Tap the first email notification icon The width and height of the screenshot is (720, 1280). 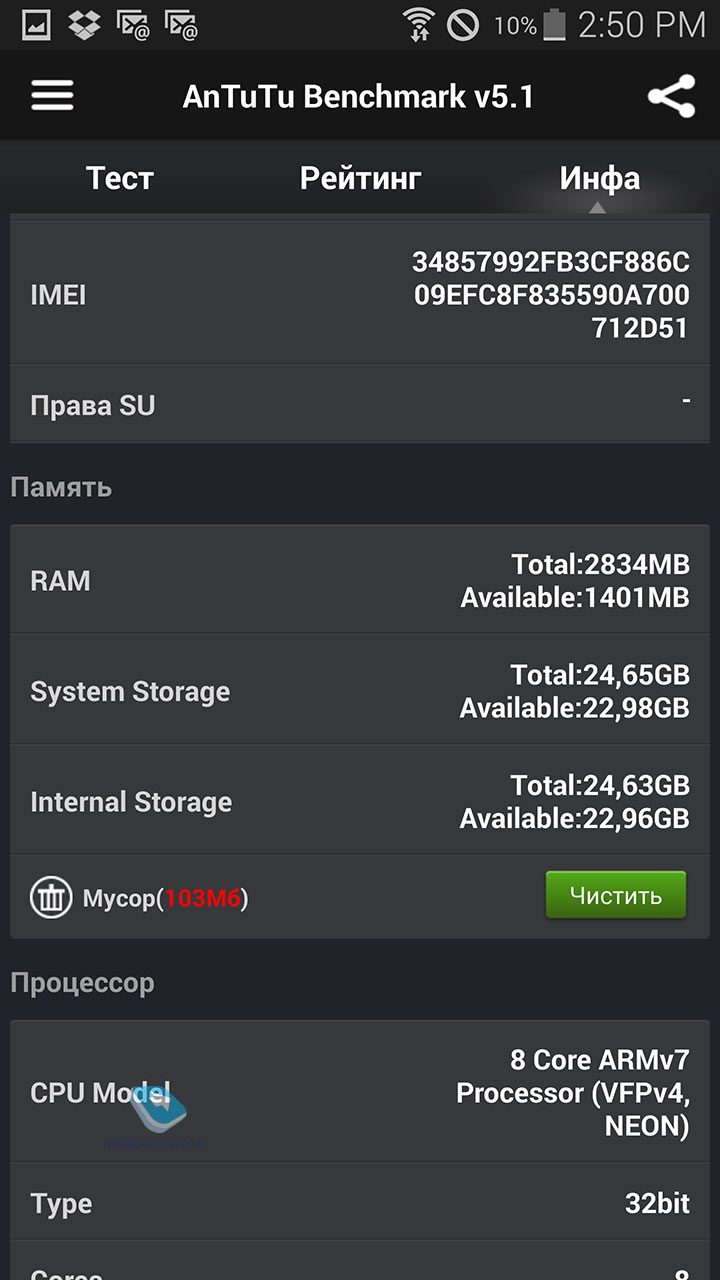[133, 24]
